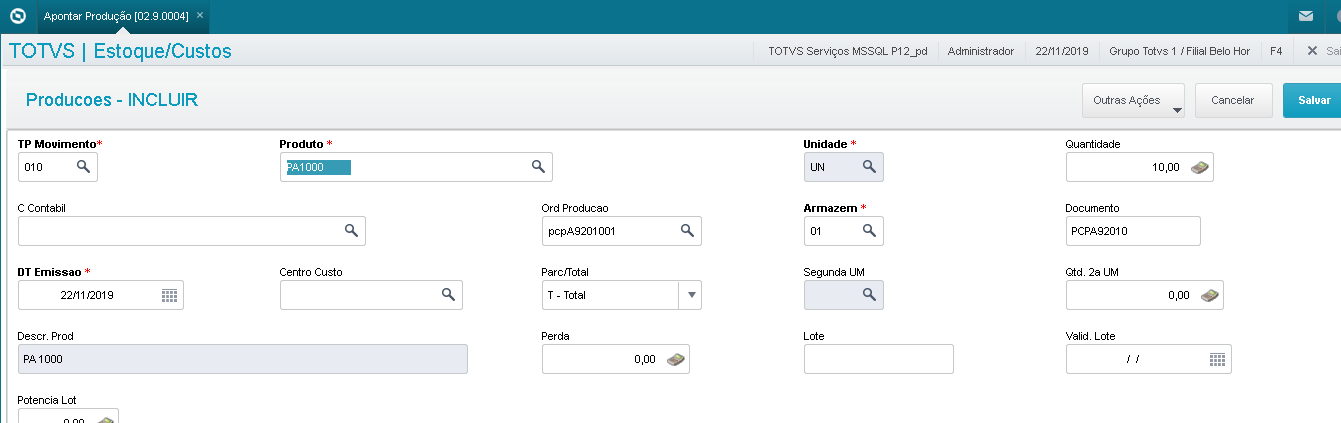Click the TOTVS | Estoque/Custos module title
This screenshot has width=1341, height=423.
point(120,51)
